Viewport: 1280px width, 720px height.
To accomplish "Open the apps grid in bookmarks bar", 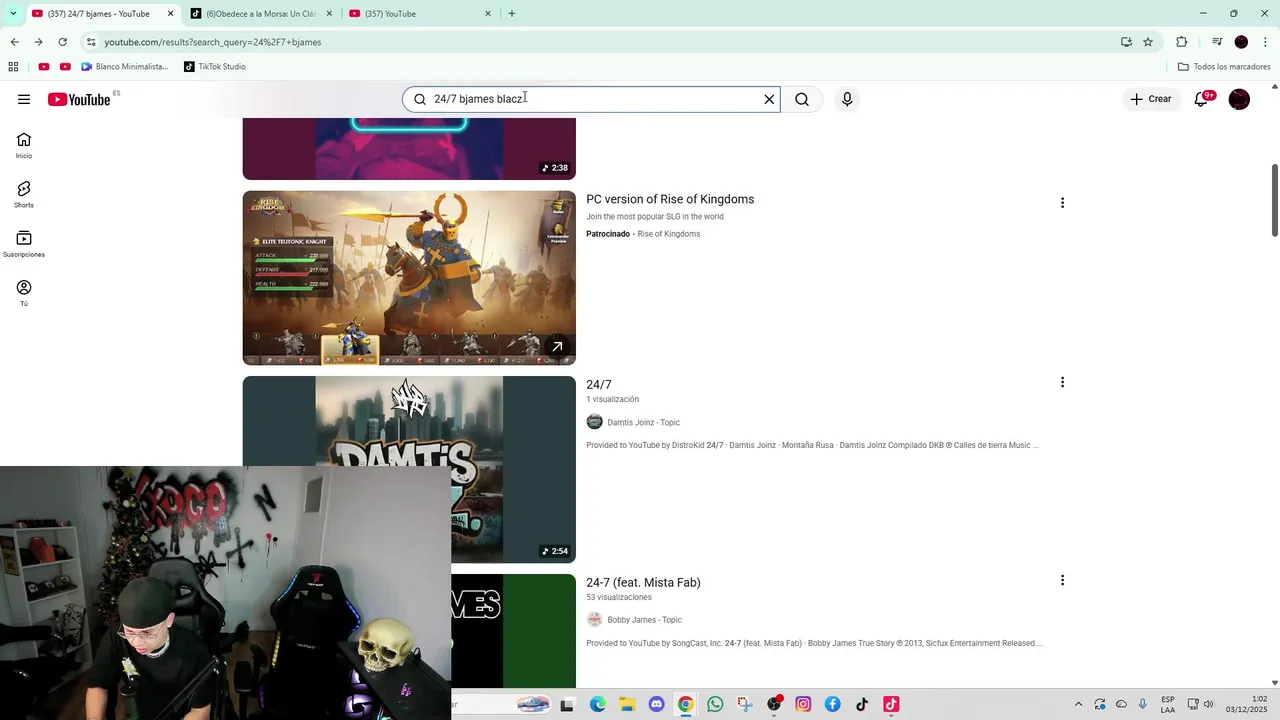I will pyautogui.click(x=13, y=67).
